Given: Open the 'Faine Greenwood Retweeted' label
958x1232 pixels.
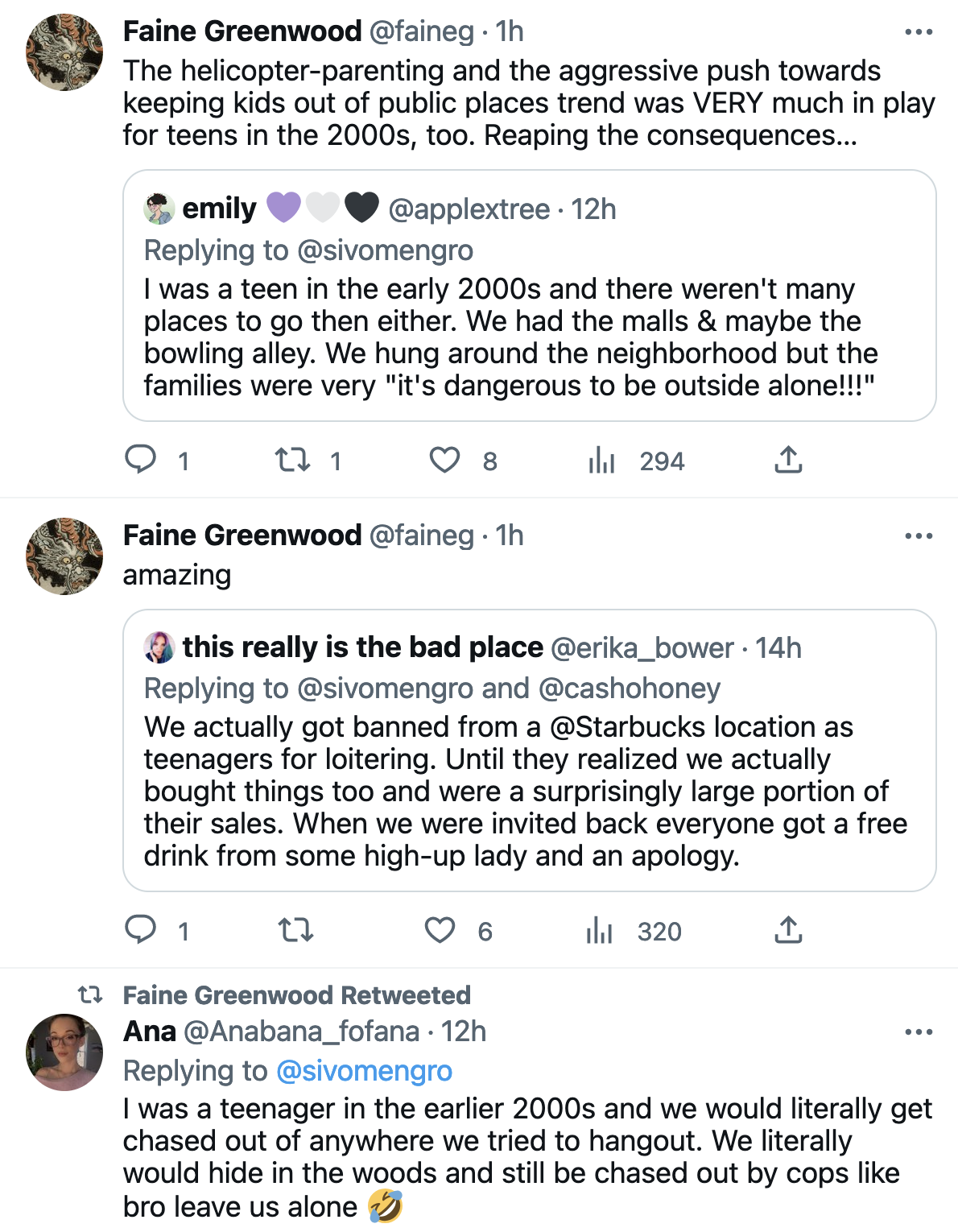Looking at the screenshot, I should click(296, 995).
